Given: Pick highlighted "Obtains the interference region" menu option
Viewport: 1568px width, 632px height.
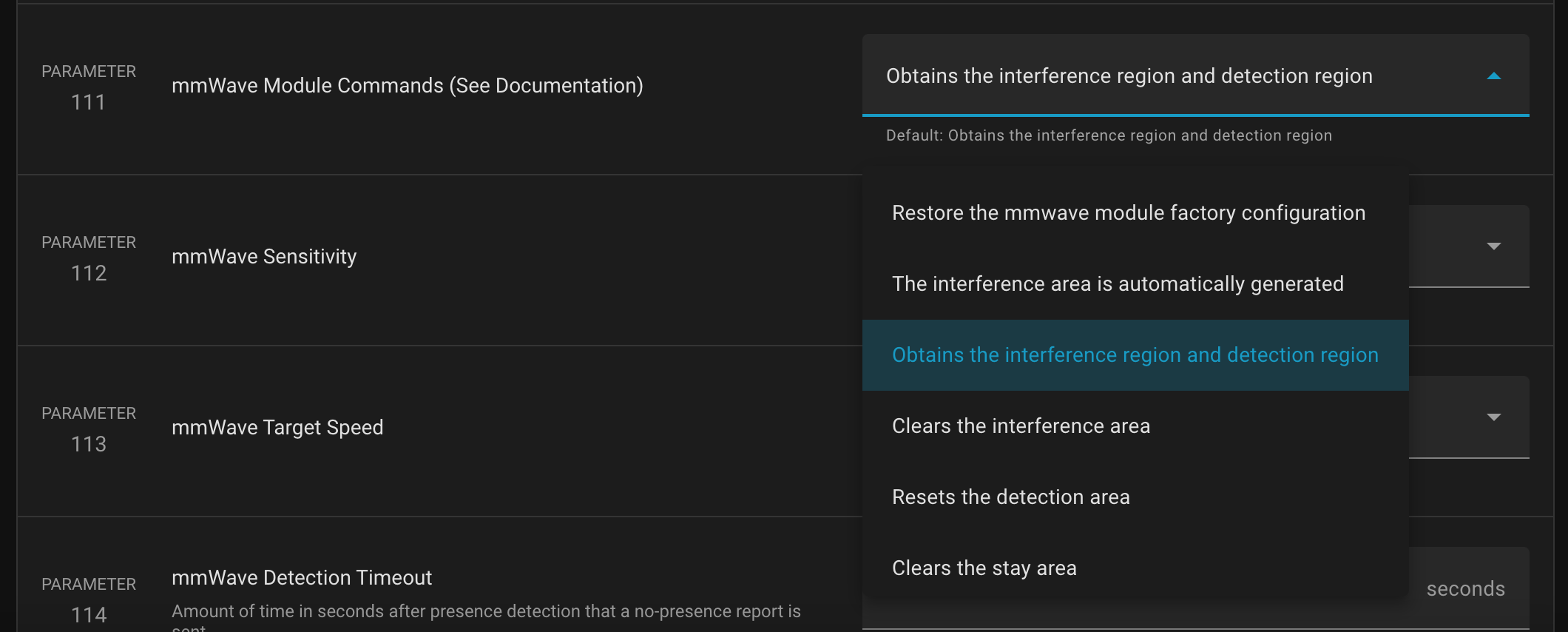Looking at the screenshot, I should 1135,355.
